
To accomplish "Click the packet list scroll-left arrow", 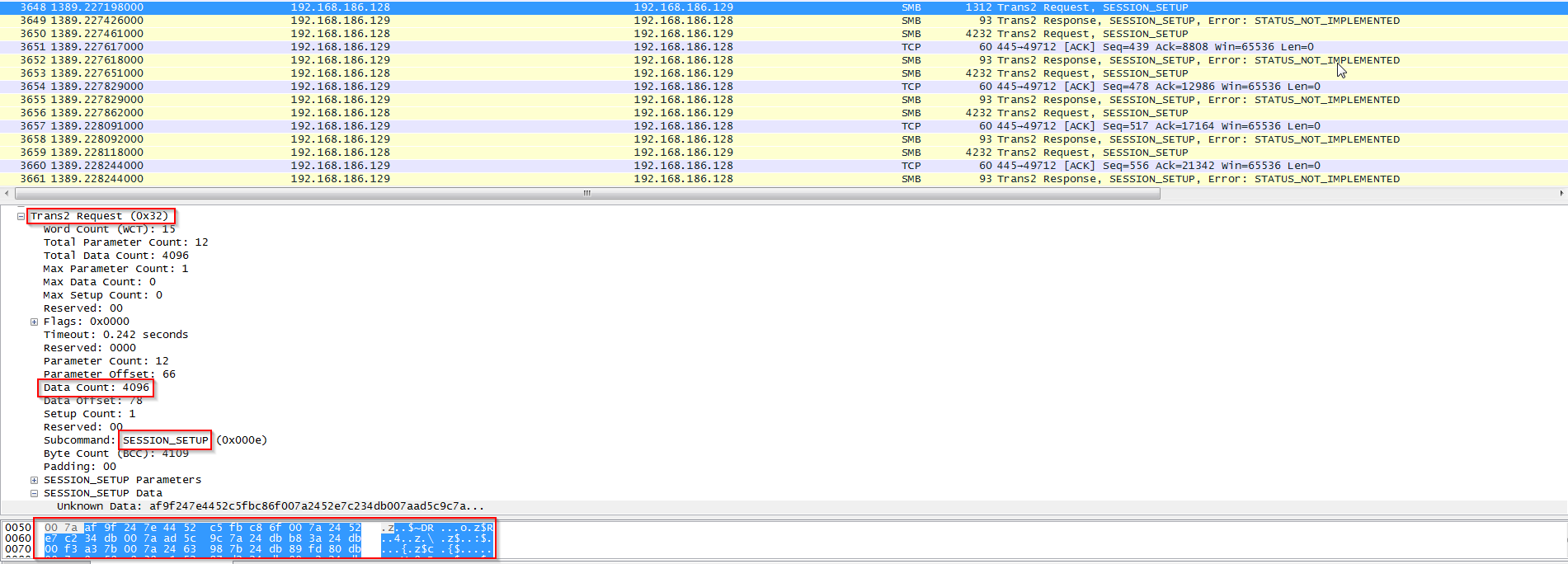I will 6,193.
